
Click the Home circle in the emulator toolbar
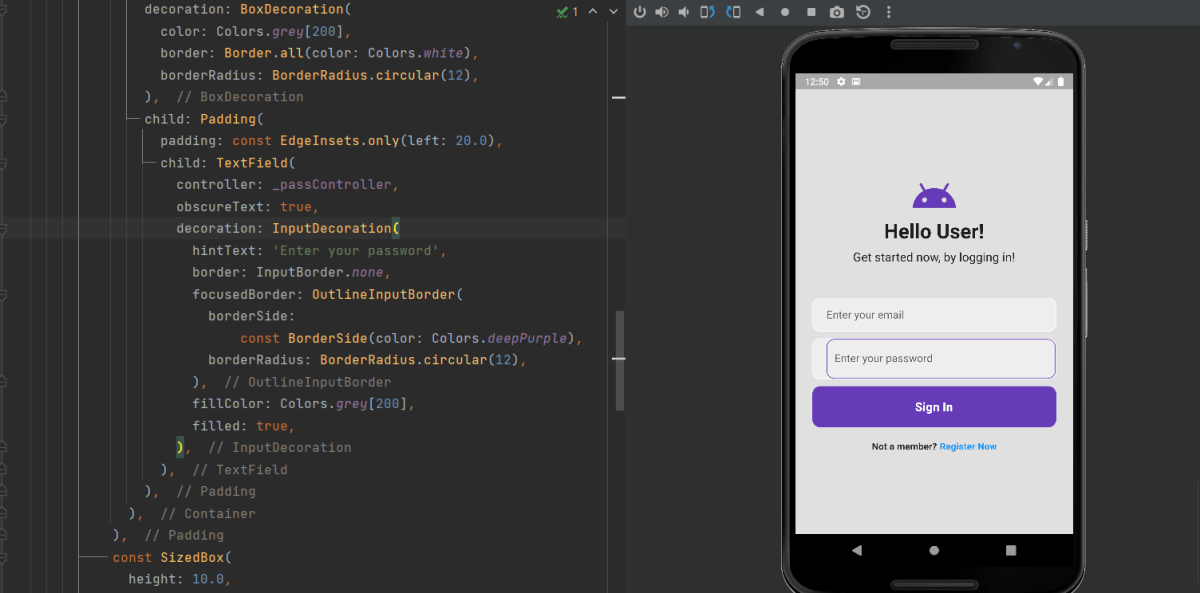point(785,12)
